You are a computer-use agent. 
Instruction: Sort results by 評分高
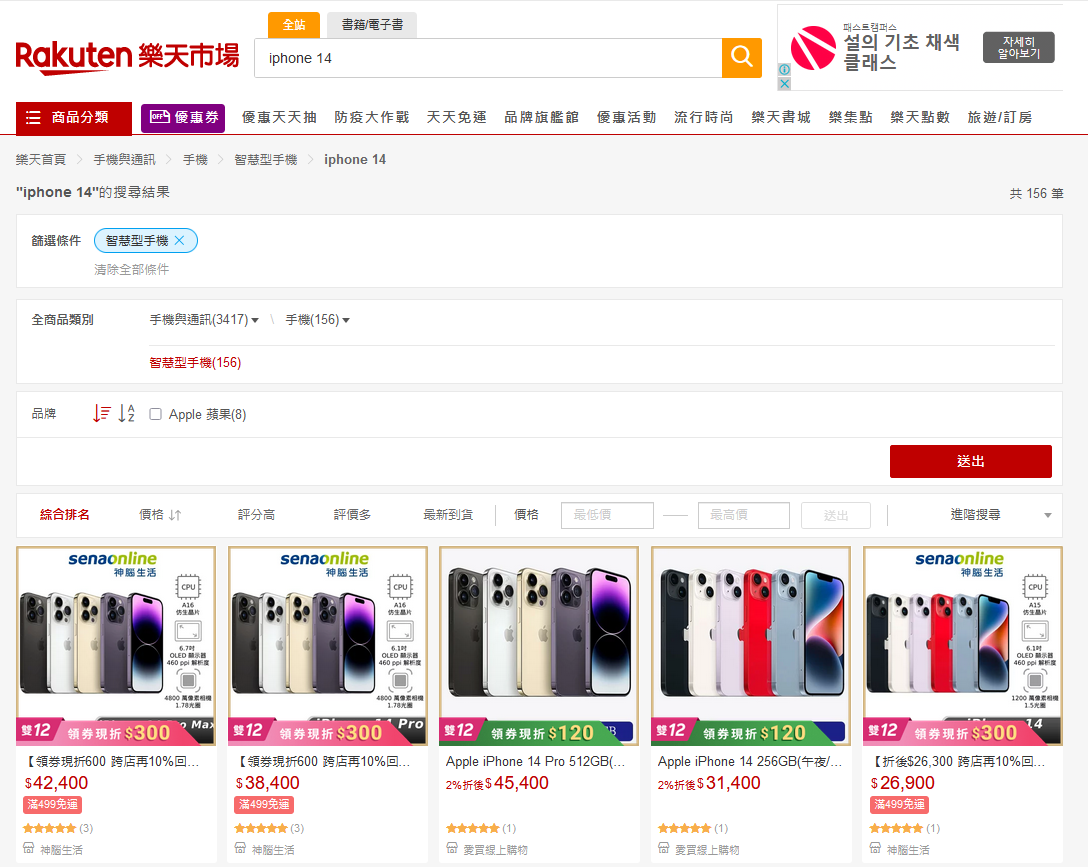(256, 515)
